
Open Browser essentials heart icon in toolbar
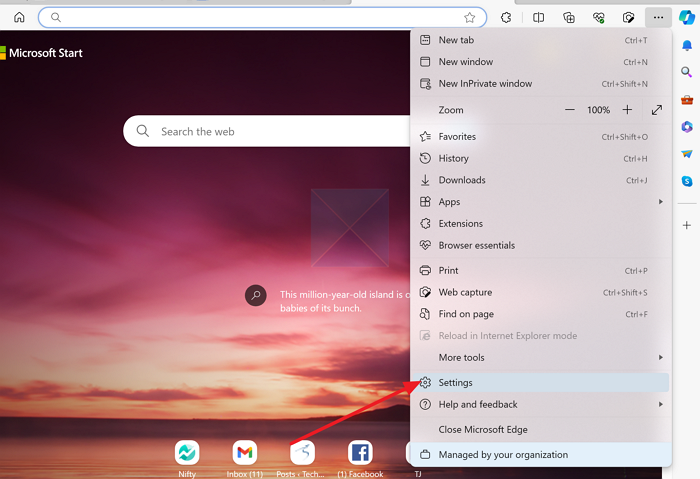point(599,17)
